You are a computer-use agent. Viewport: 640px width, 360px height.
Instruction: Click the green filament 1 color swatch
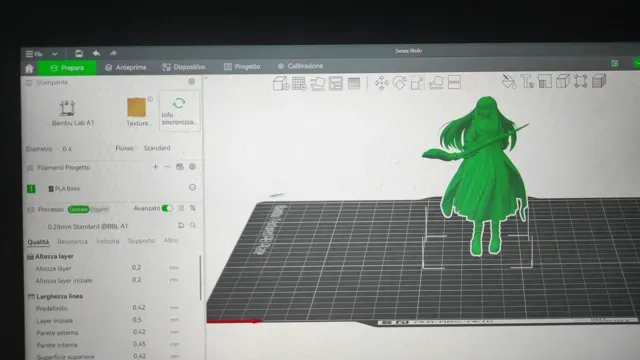point(31,189)
